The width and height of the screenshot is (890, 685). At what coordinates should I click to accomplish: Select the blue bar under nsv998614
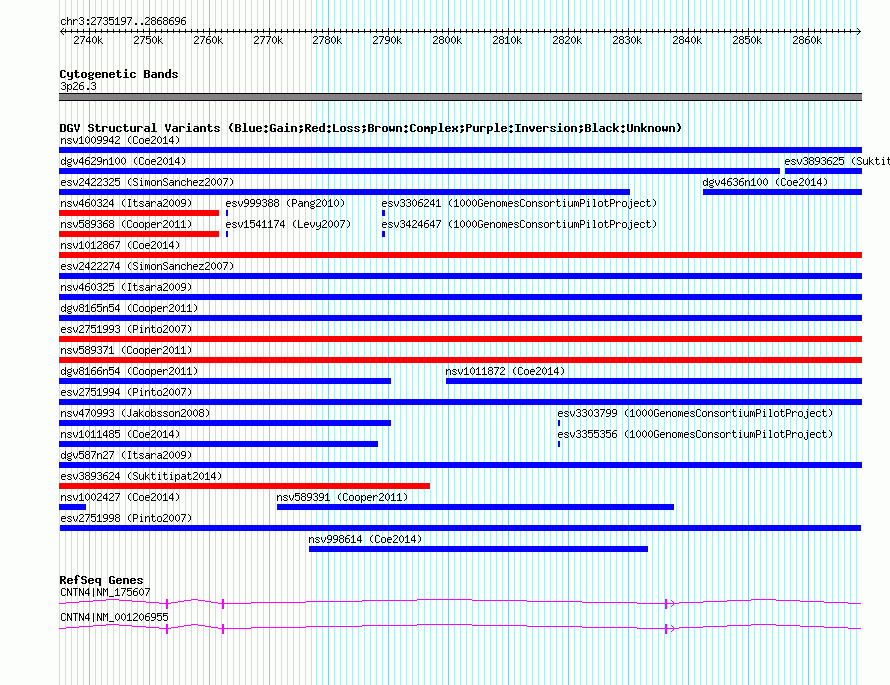pyautogui.click(x=478, y=549)
